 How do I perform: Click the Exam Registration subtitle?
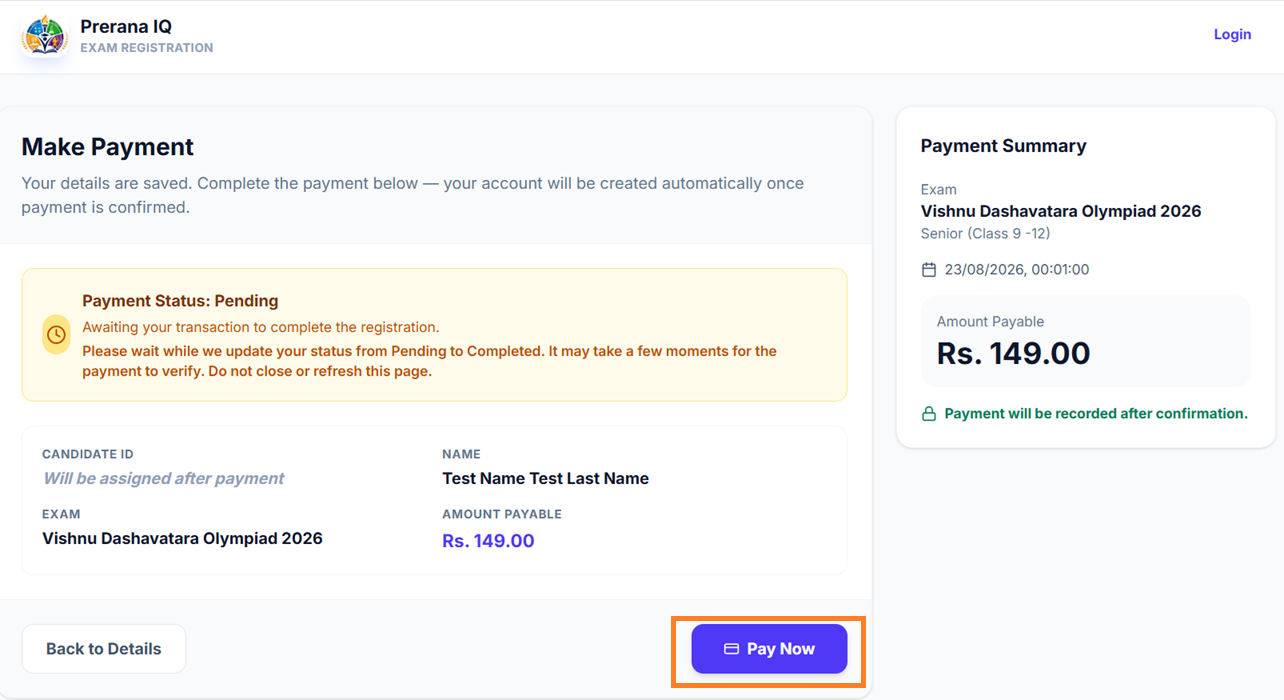147,48
